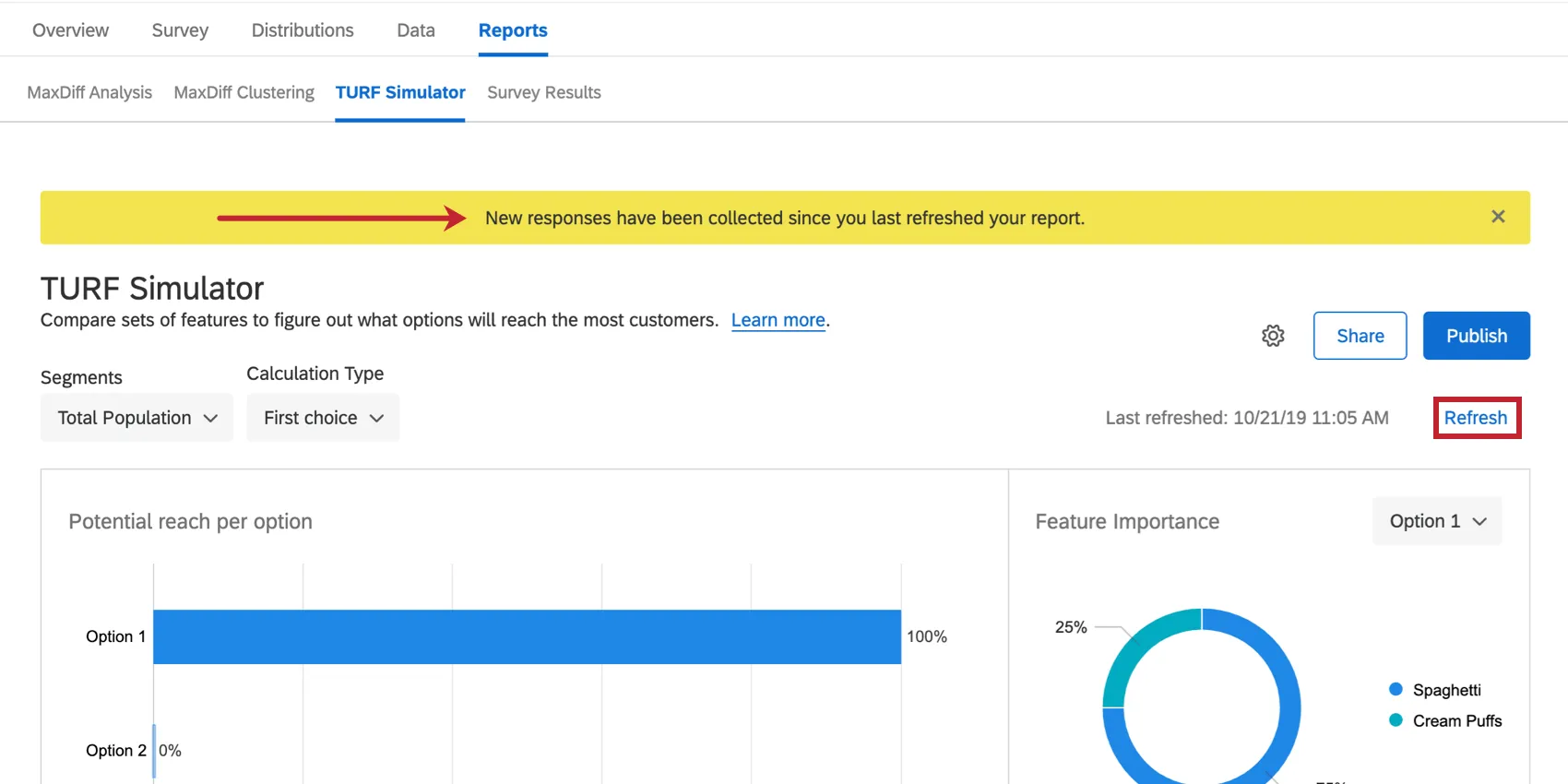The width and height of the screenshot is (1568, 784).
Task: Dismiss the yellow new responses banner
Action: 1498,217
